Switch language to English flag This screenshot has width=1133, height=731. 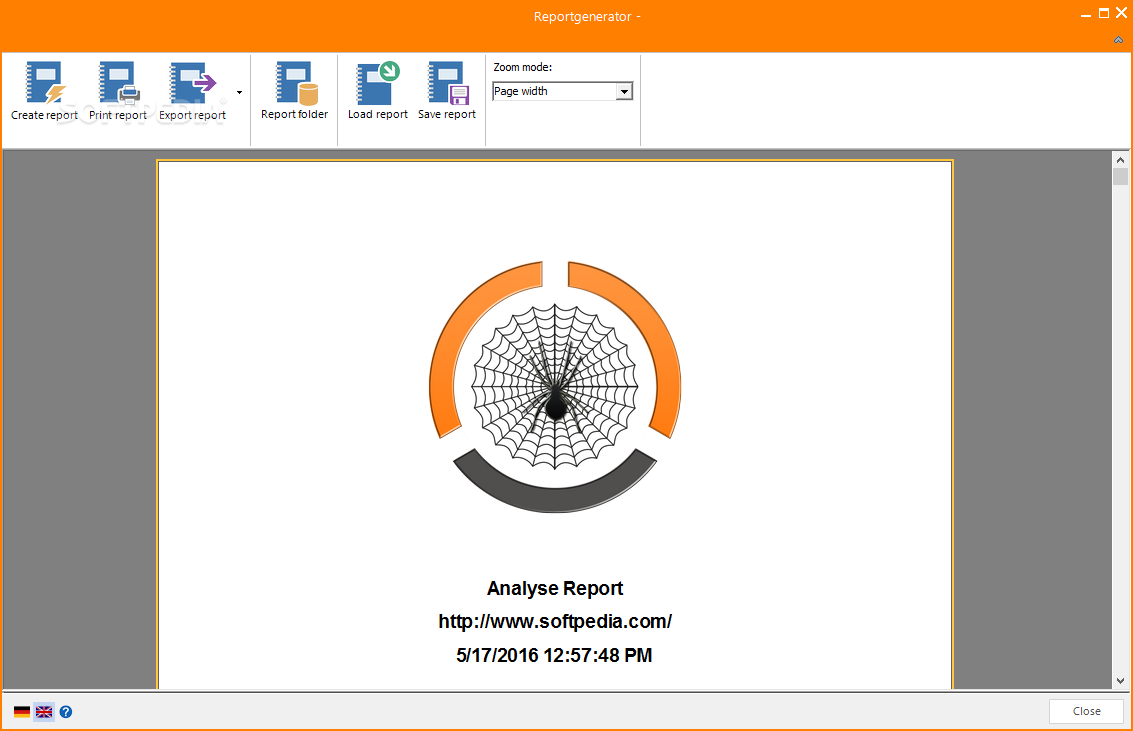click(44, 711)
